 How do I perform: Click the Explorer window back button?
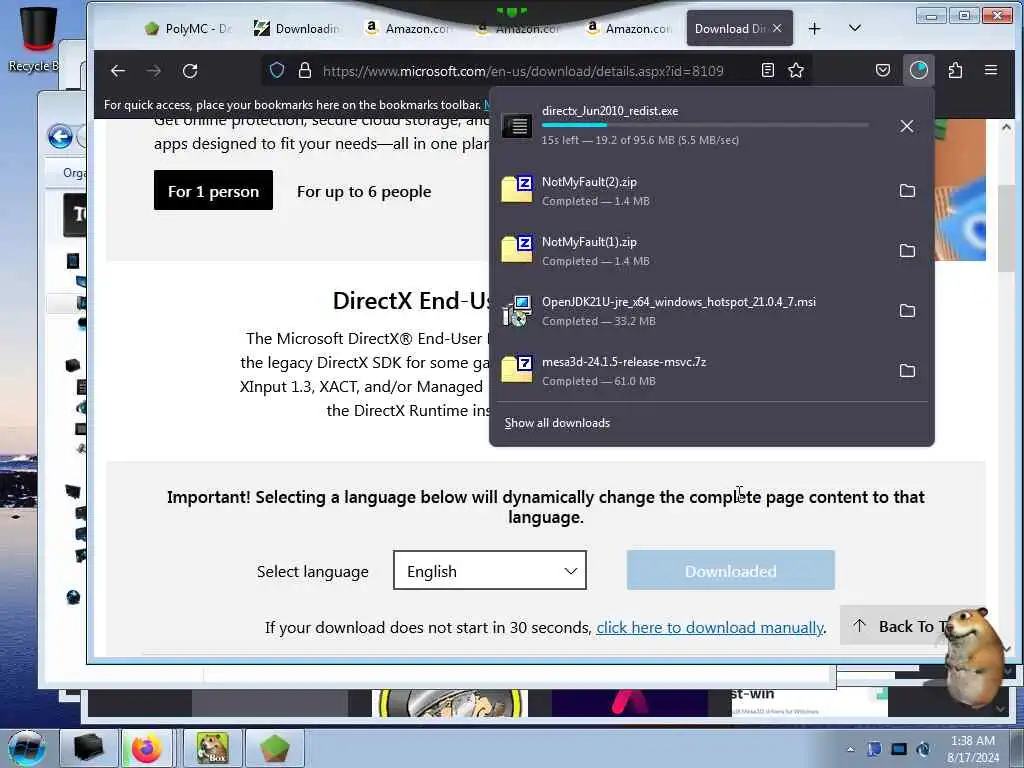[60, 136]
